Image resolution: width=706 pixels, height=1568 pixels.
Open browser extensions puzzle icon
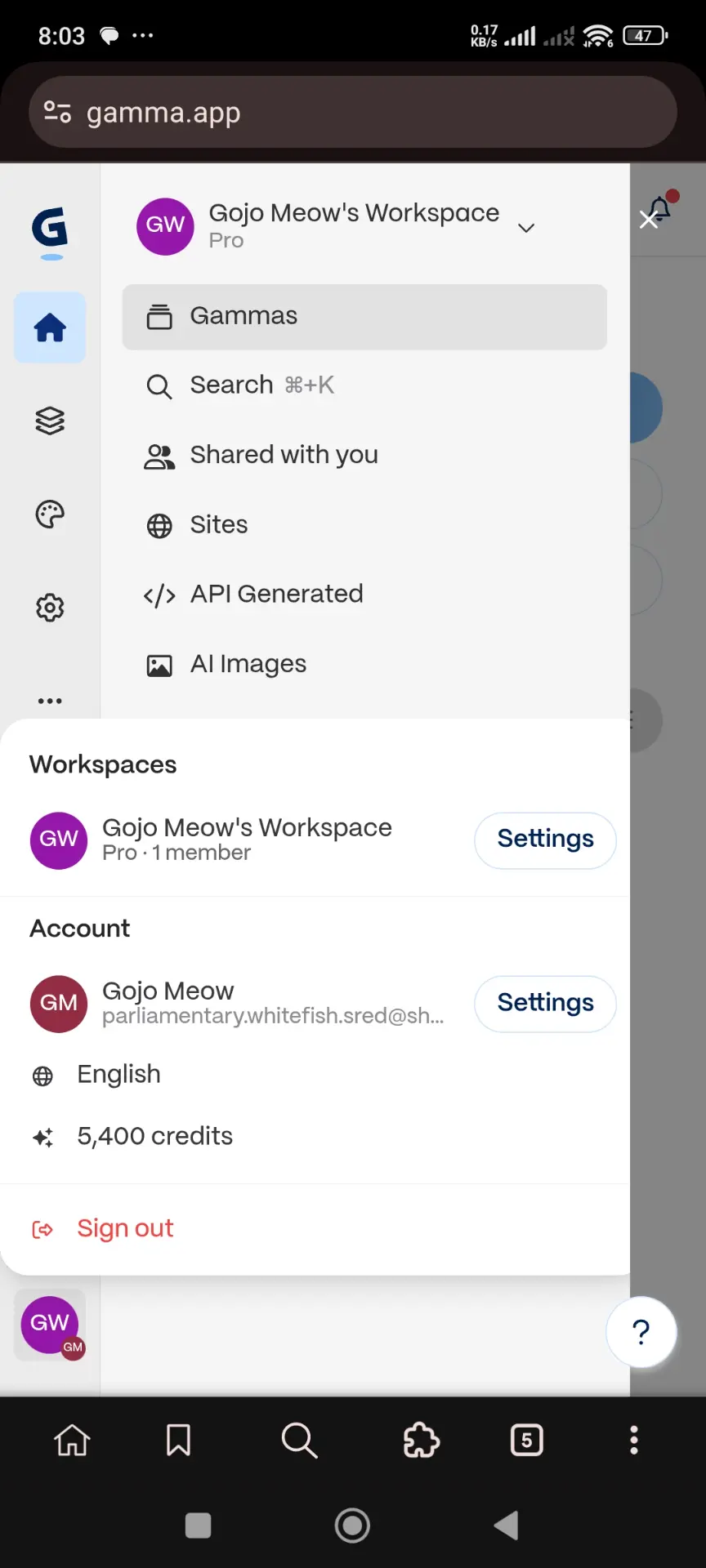click(x=422, y=1440)
